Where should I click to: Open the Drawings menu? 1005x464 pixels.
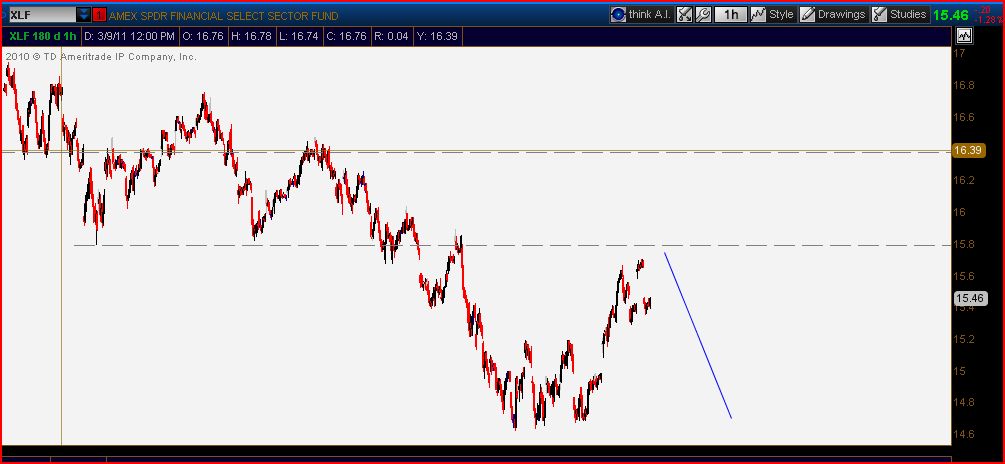pyautogui.click(x=834, y=14)
